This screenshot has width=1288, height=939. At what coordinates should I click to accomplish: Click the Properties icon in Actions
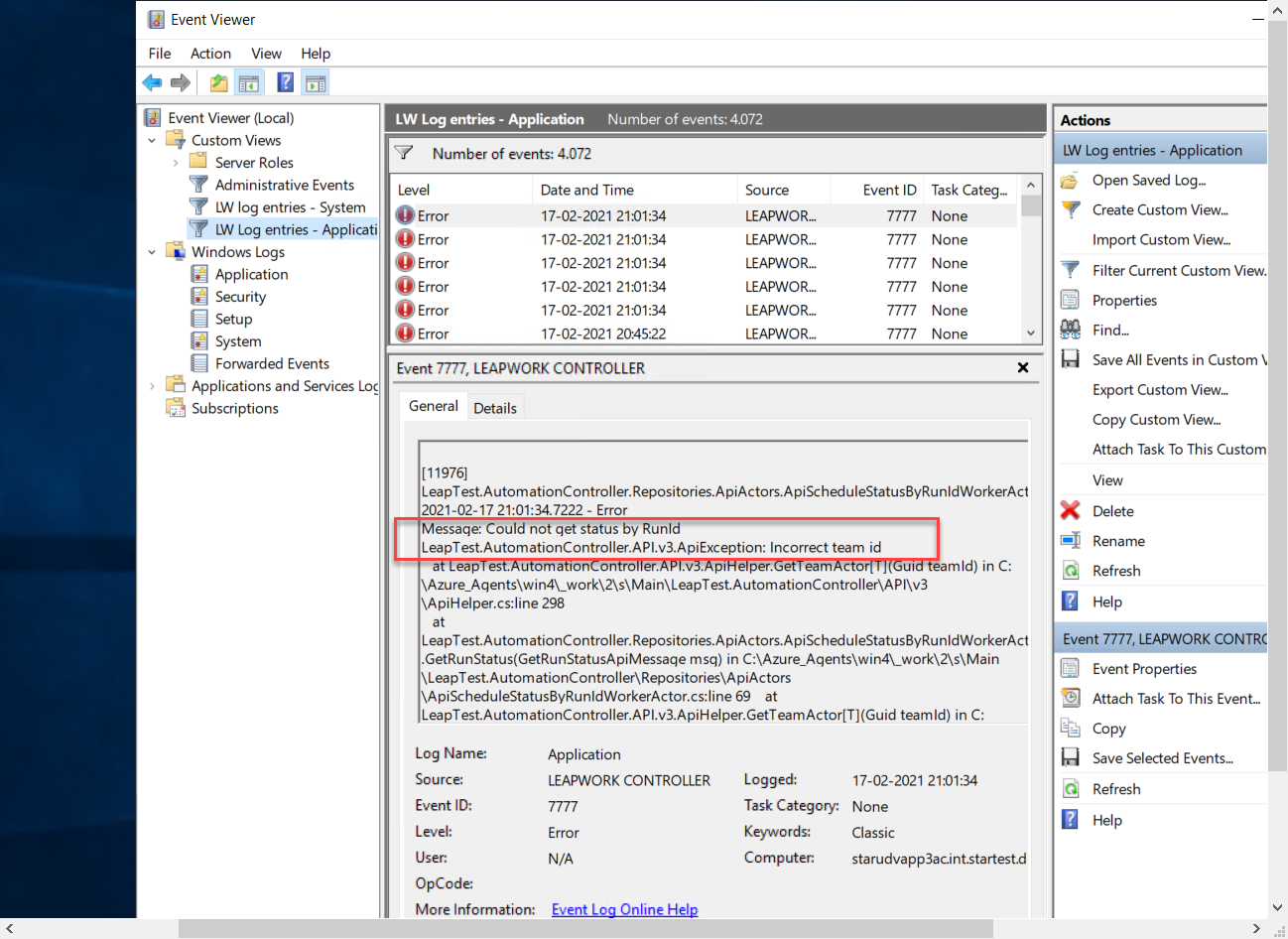(1070, 300)
